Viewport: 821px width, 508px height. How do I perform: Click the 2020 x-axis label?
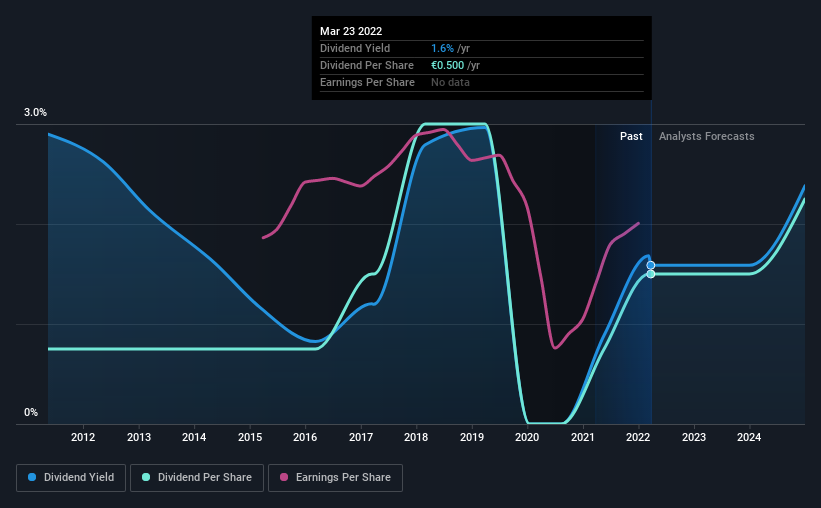tap(527, 437)
